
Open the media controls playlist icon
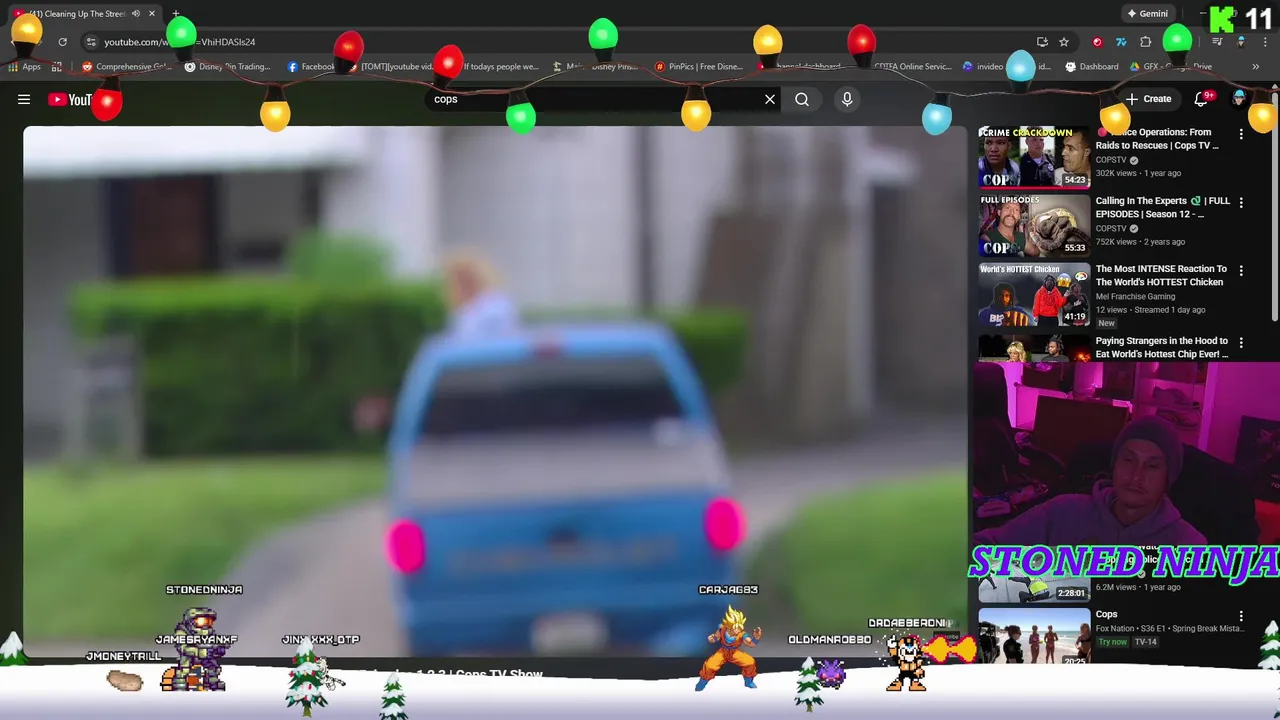pyautogui.click(x=1217, y=42)
